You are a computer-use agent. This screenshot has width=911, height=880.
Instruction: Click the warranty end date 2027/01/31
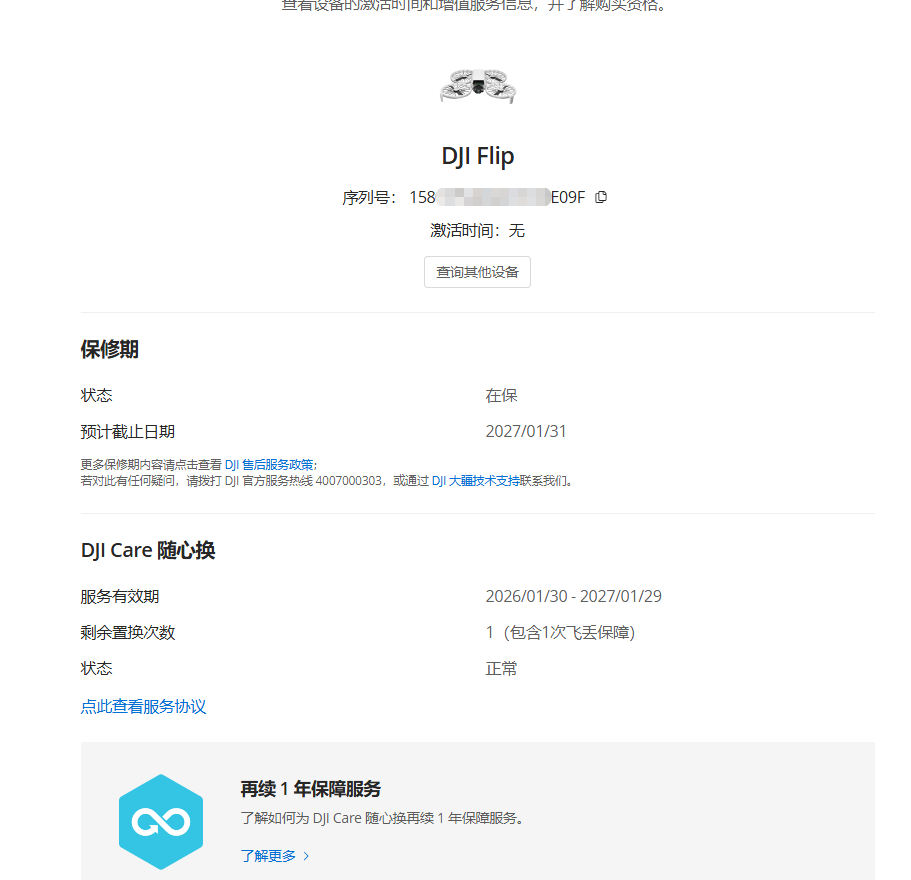click(526, 431)
